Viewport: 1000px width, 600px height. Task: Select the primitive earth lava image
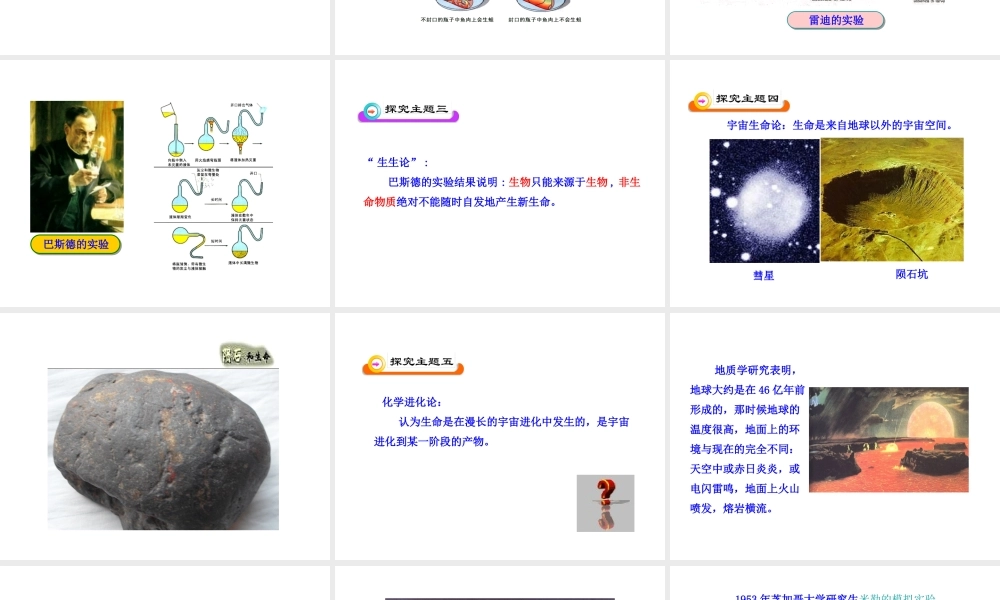coord(888,439)
